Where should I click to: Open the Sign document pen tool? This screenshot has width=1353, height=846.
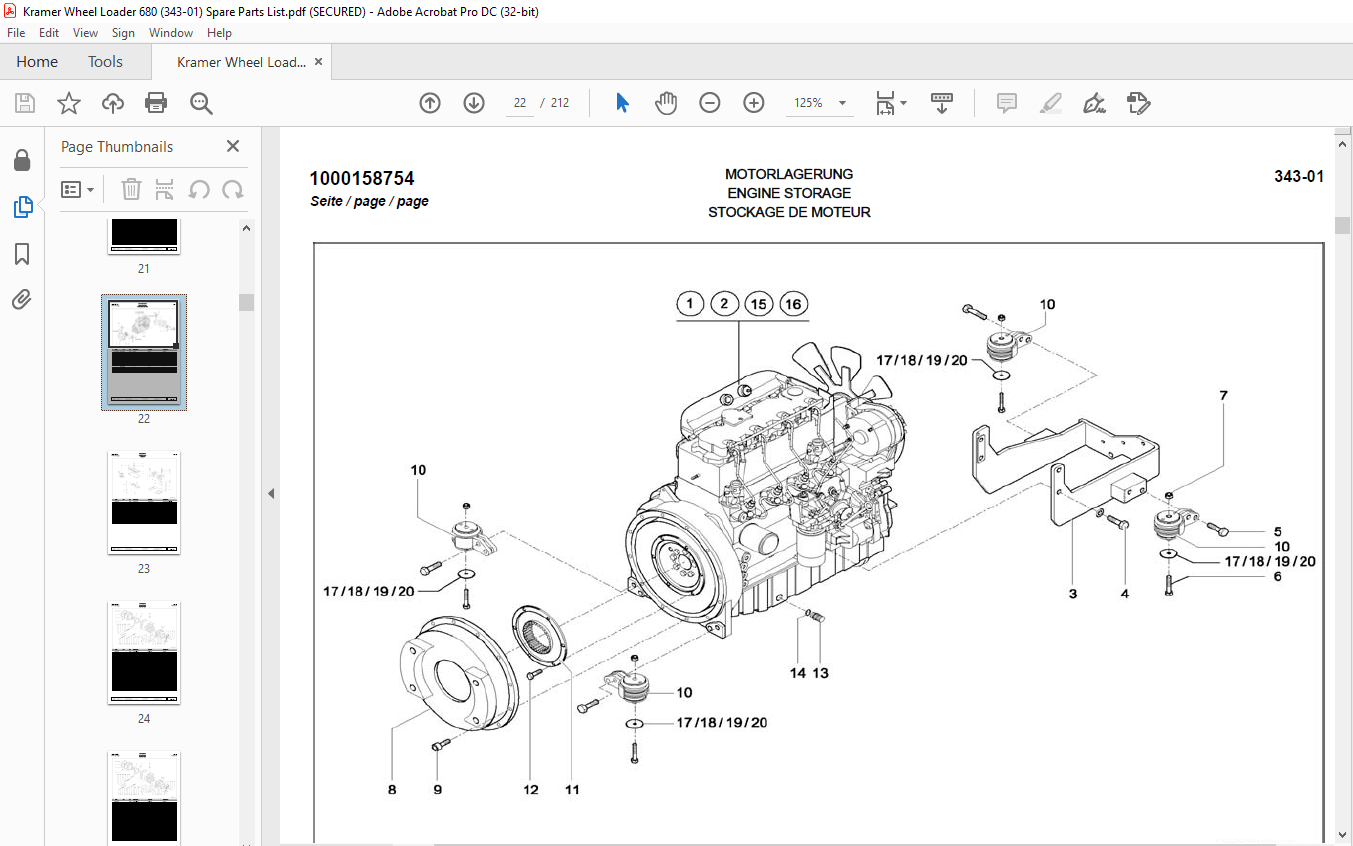pyautogui.click(x=1094, y=103)
